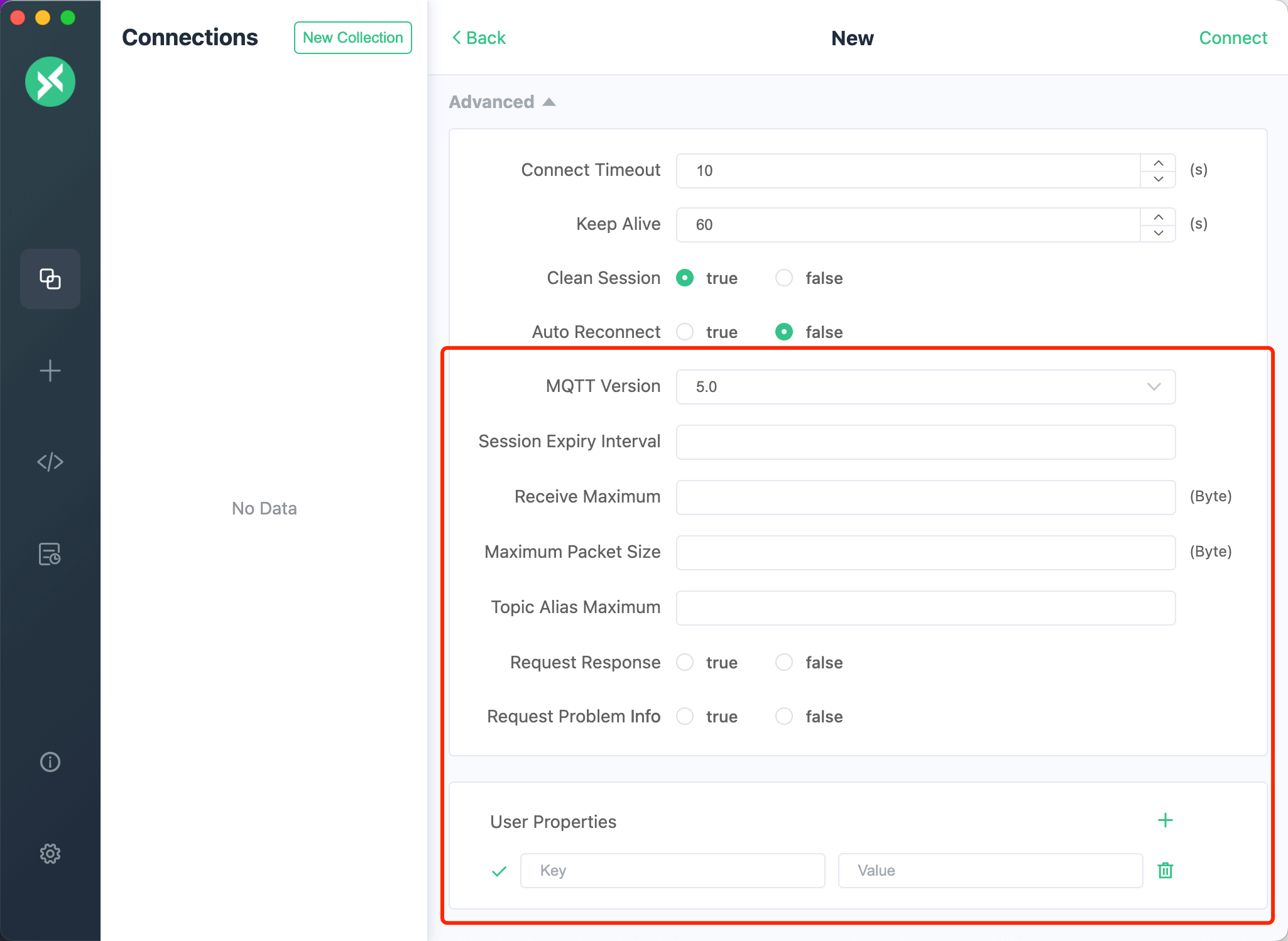The height and width of the screenshot is (941, 1288).
Task: Click Connect at top right
Action: 1232,38
